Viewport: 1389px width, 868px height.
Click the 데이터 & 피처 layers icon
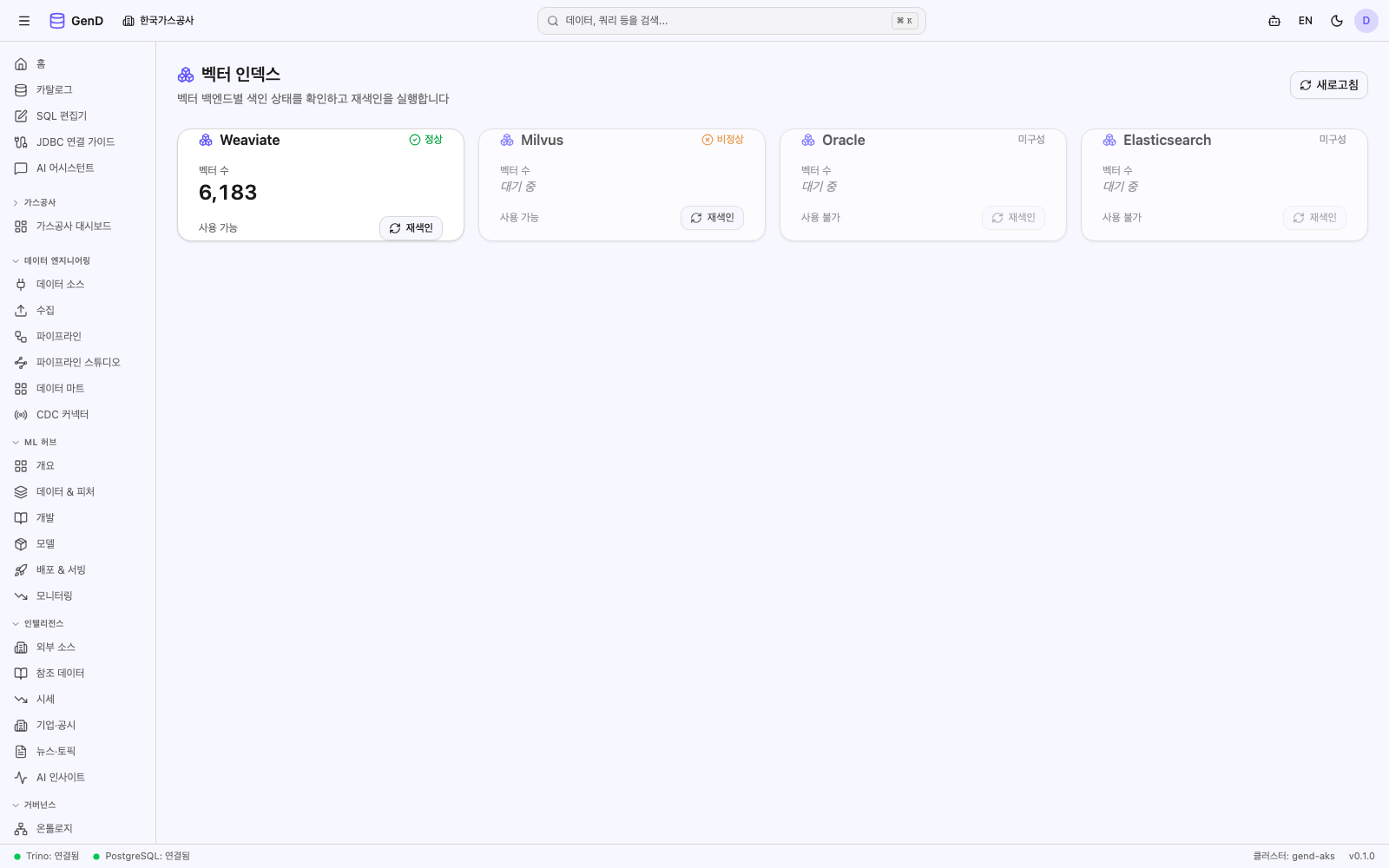click(x=21, y=492)
